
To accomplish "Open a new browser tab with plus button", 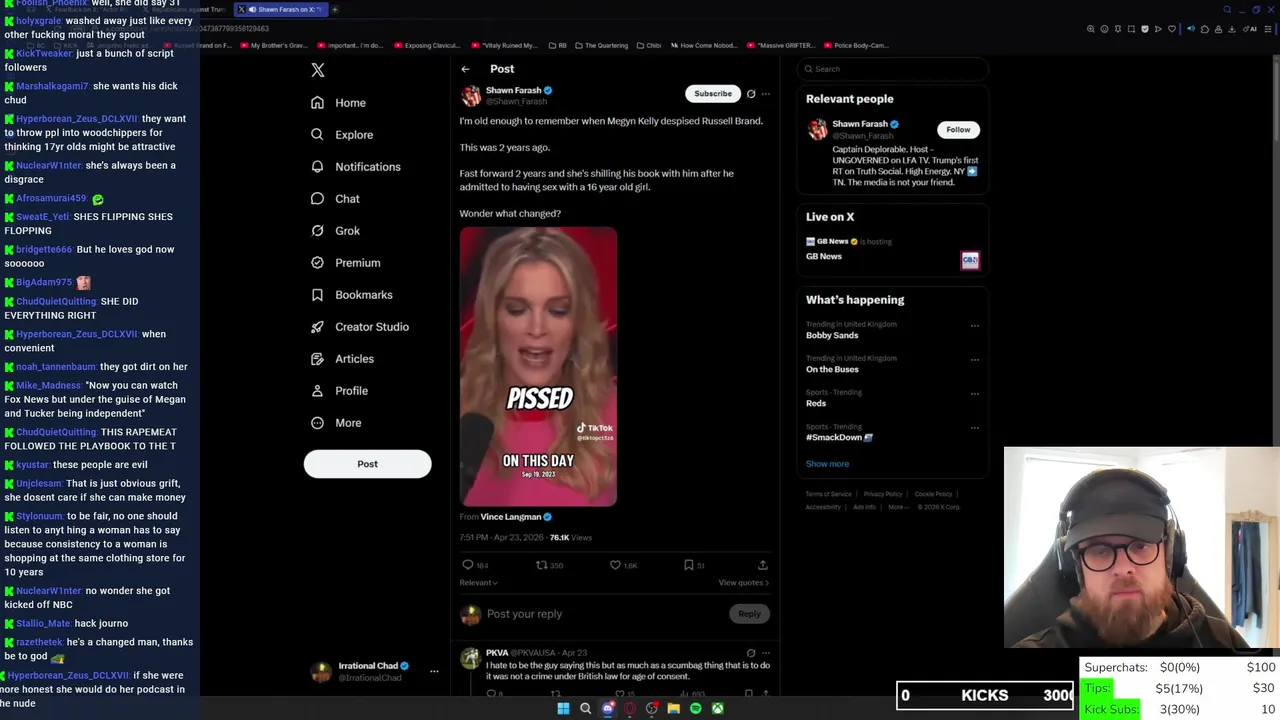I will (x=335, y=10).
